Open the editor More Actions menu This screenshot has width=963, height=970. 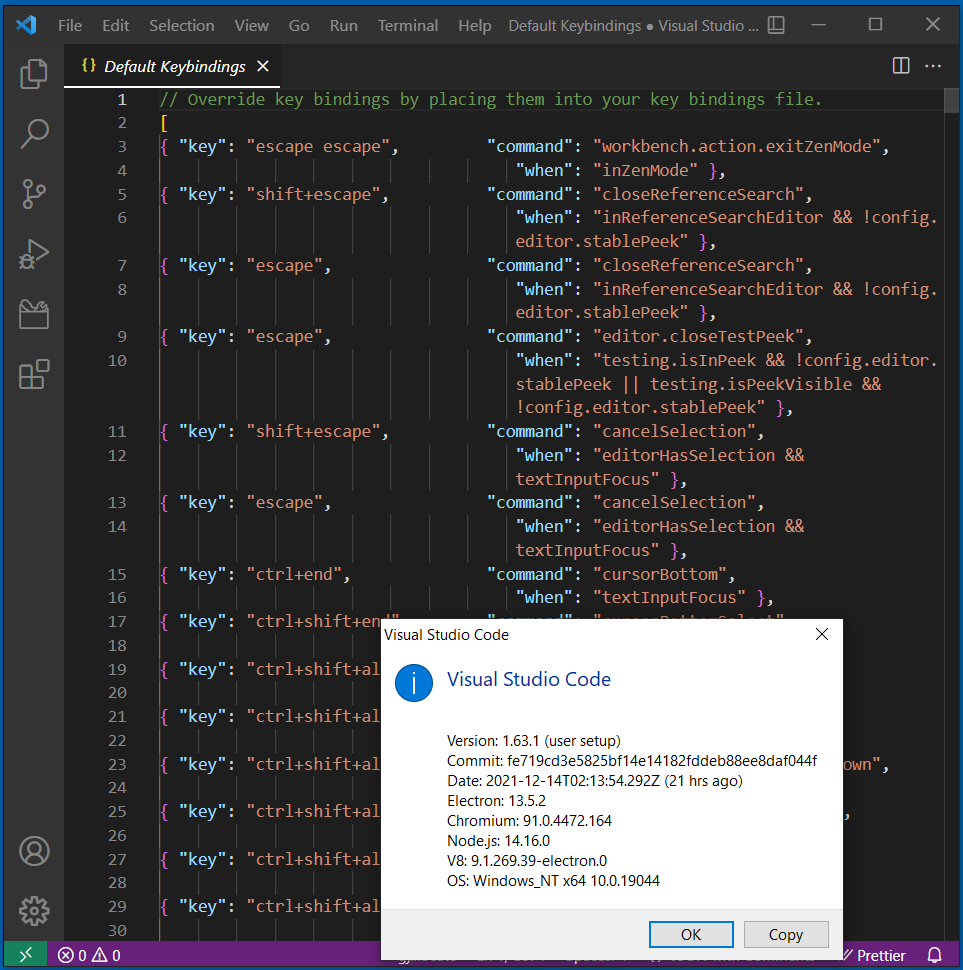pos(933,65)
